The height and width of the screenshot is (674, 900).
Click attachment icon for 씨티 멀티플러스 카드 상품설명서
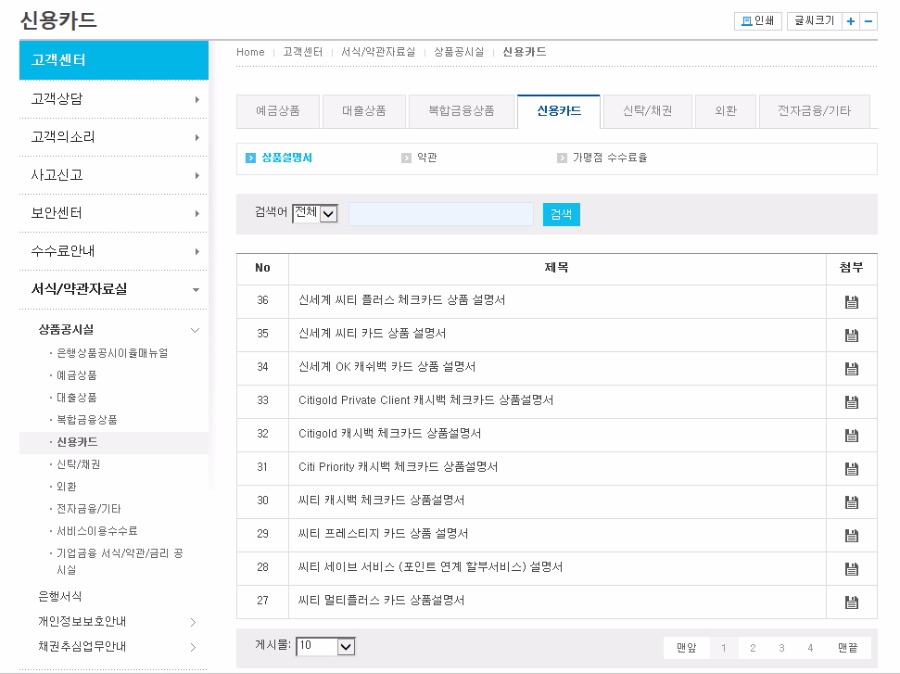(851, 602)
